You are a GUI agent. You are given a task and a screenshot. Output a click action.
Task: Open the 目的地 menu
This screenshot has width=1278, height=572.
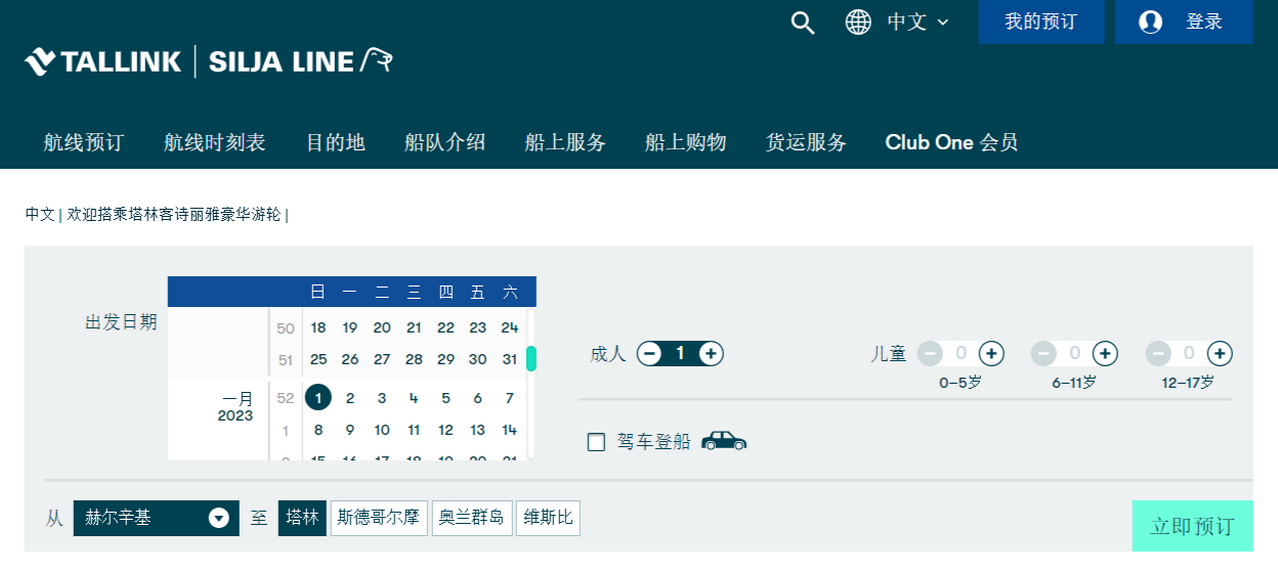(336, 142)
